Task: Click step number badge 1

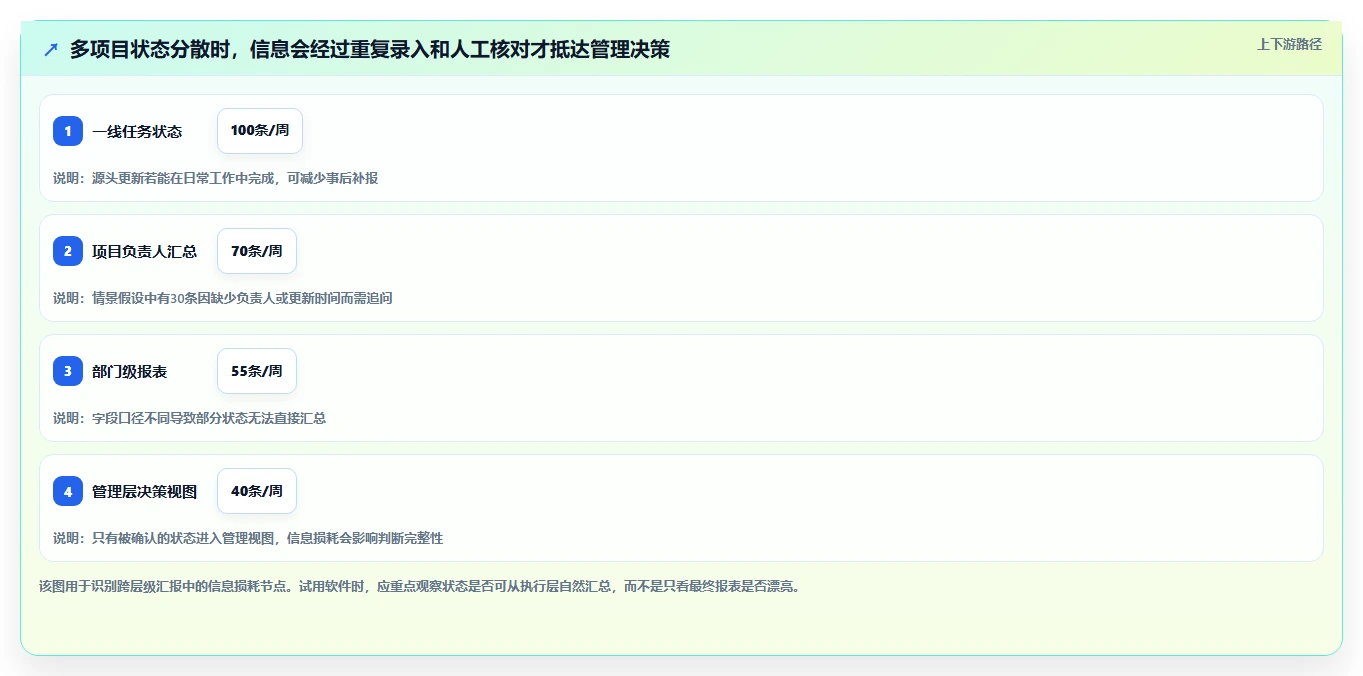Action: pyautogui.click(x=68, y=131)
